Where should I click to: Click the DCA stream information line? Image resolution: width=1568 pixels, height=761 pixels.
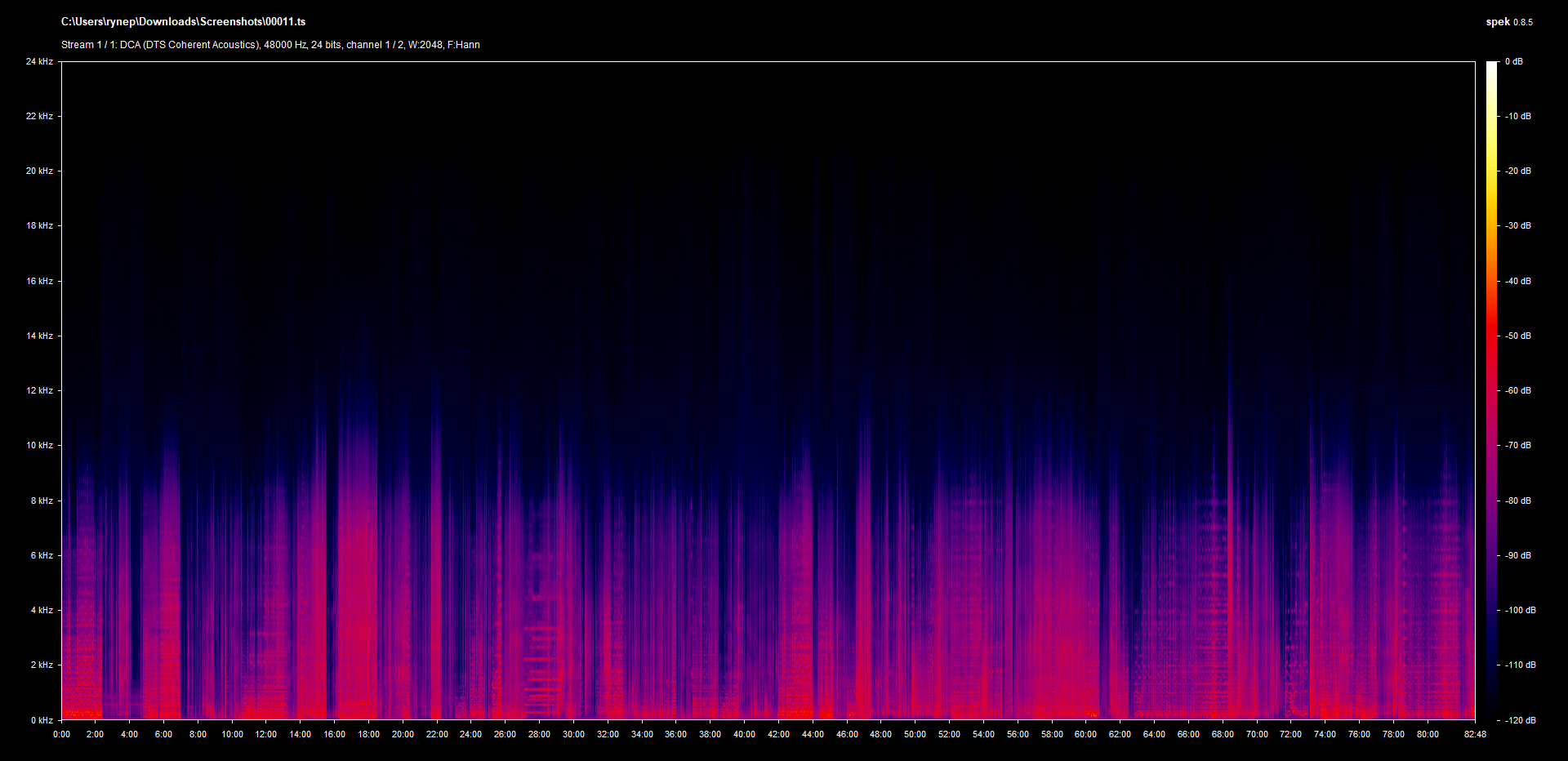tap(270, 45)
